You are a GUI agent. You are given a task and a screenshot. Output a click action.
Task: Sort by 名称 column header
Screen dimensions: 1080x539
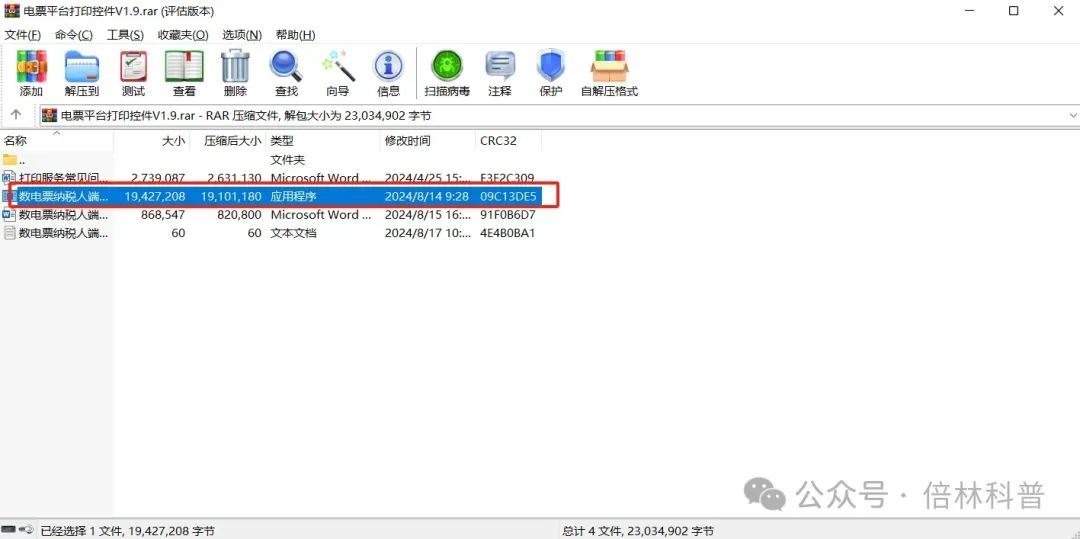pos(56,140)
